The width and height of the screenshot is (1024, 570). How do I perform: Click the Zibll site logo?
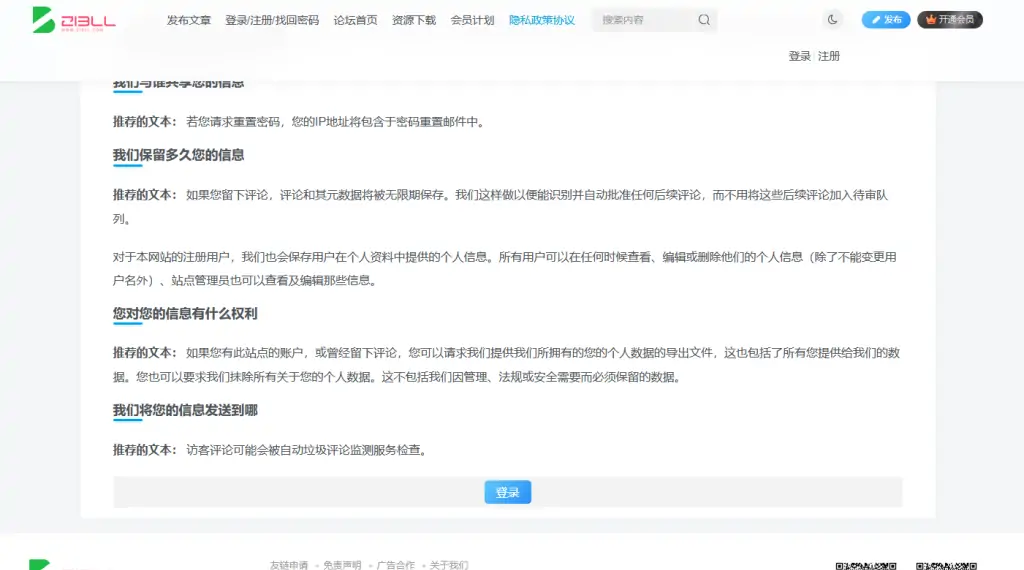[x=74, y=20]
